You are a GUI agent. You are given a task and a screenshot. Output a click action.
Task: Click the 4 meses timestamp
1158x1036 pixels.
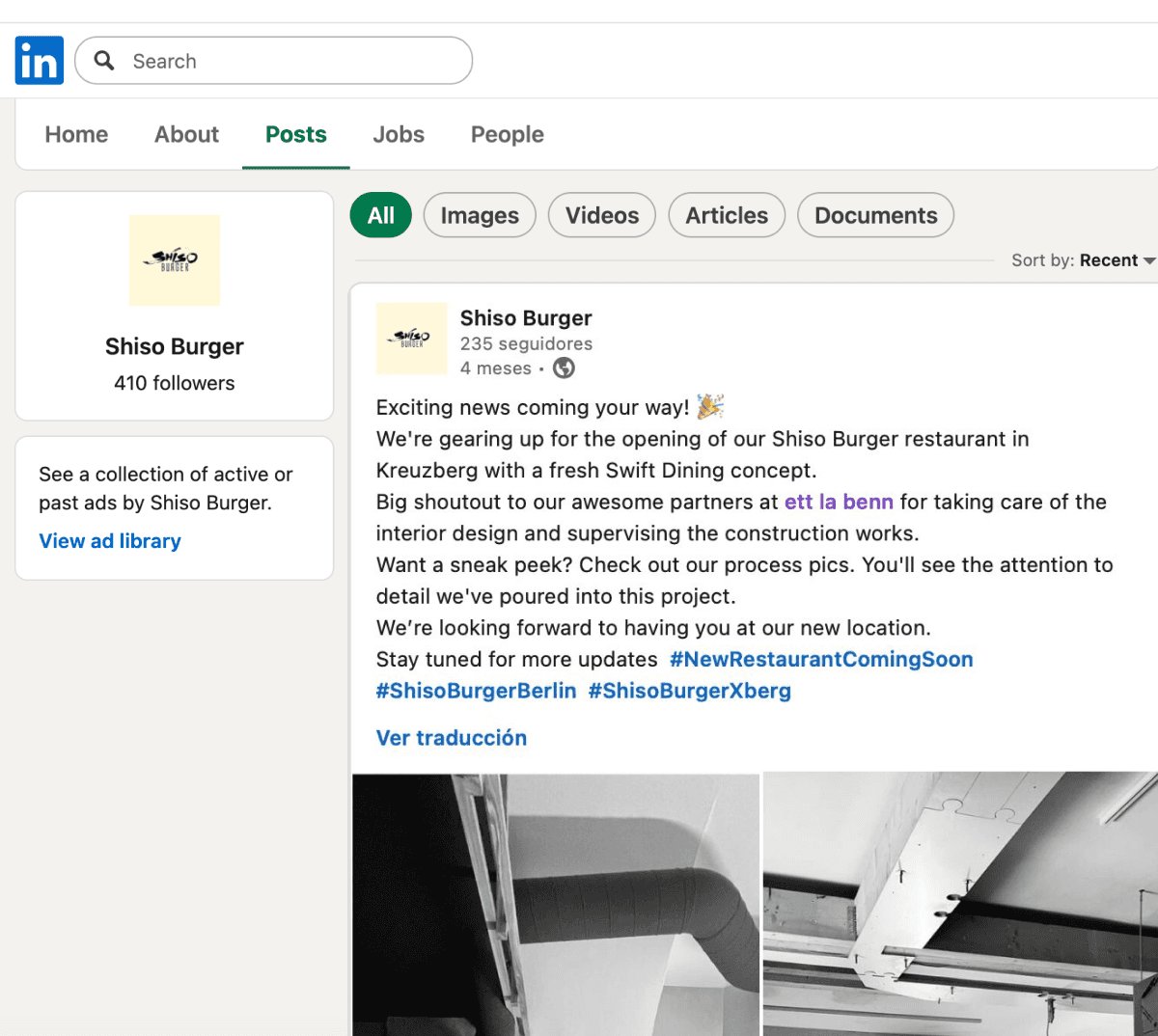(496, 368)
